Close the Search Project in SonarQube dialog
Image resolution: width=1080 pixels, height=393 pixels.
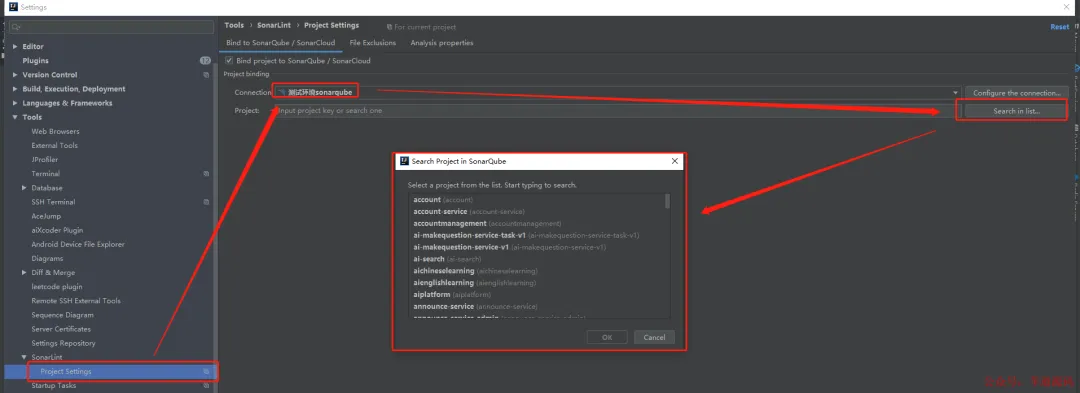click(674, 161)
